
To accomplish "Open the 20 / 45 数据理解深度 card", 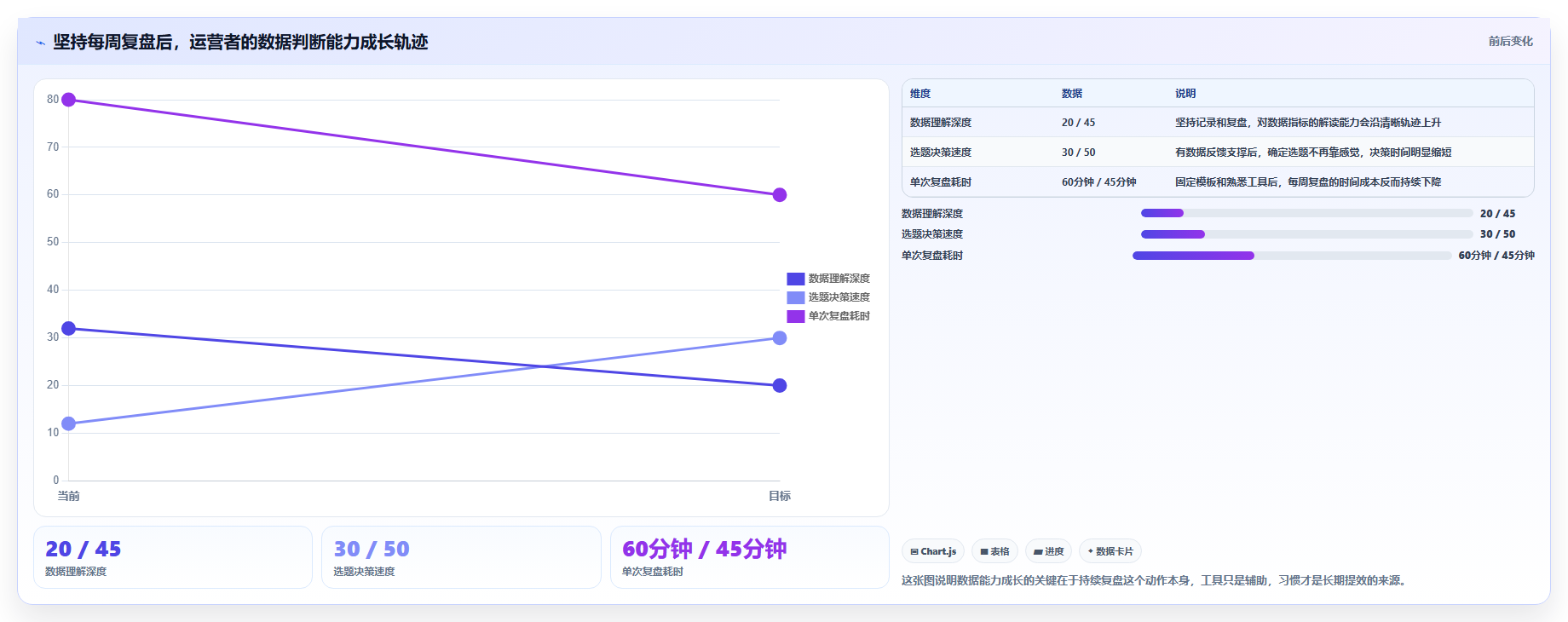I will pyautogui.click(x=173, y=557).
